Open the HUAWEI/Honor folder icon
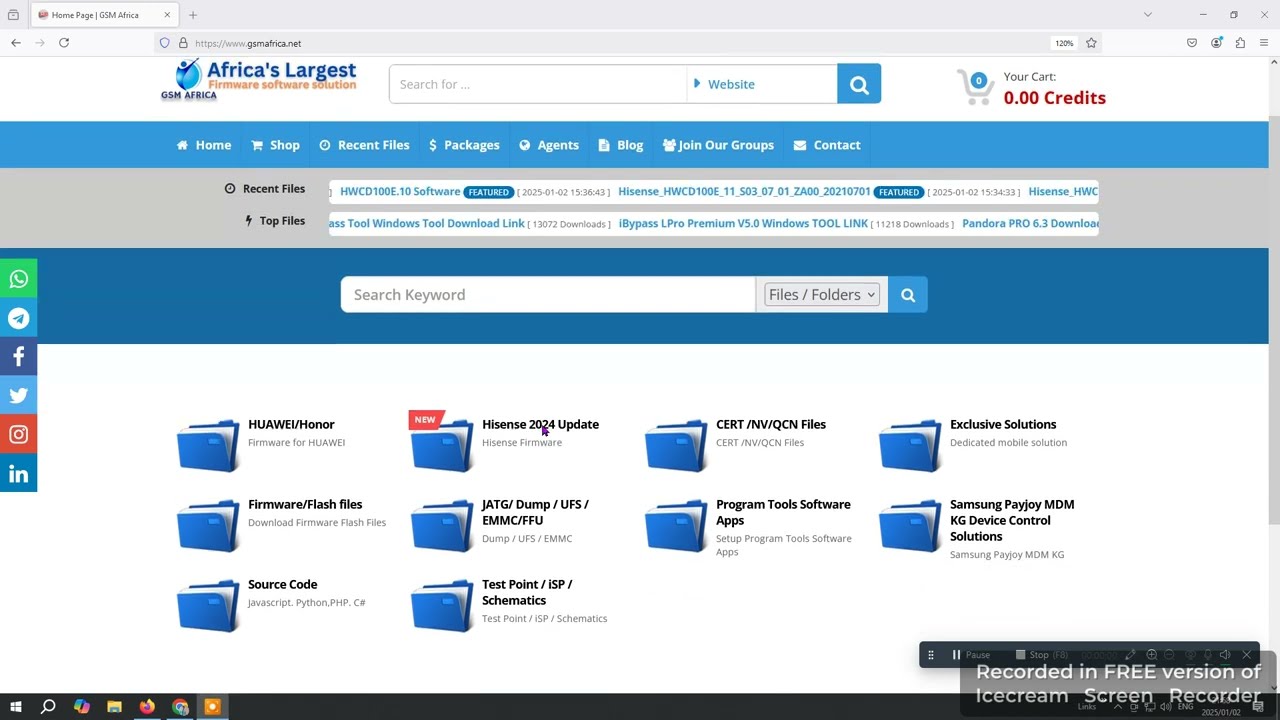This screenshot has width=1280, height=720. (x=208, y=445)
